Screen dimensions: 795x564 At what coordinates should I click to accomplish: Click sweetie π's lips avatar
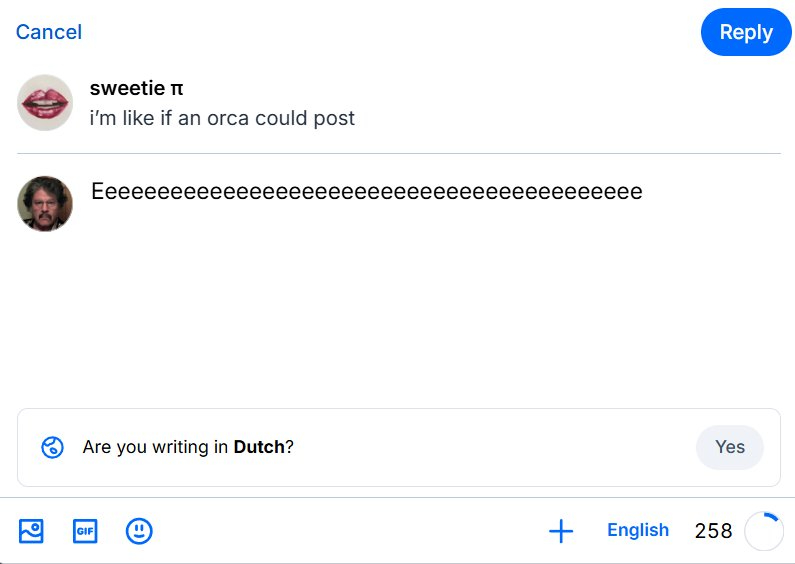point(45,102)
